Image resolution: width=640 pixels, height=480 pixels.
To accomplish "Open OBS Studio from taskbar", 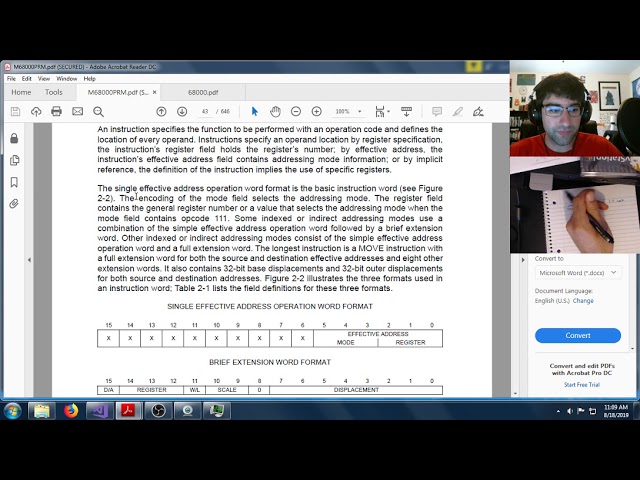I will 158,411.
